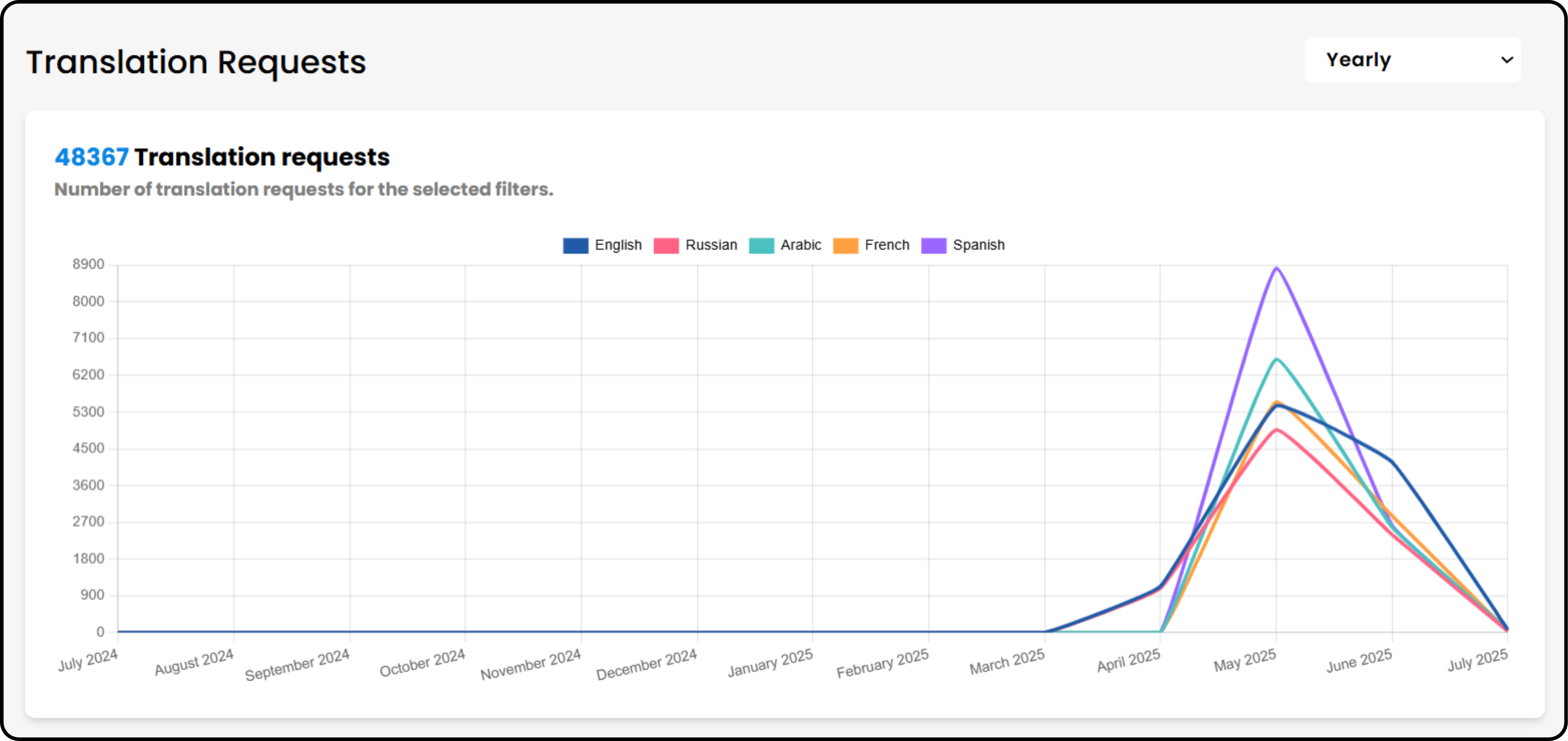Viewport: 1568px width, 741px height.
Task: Click the French legend label
Action: click(887, 245)
